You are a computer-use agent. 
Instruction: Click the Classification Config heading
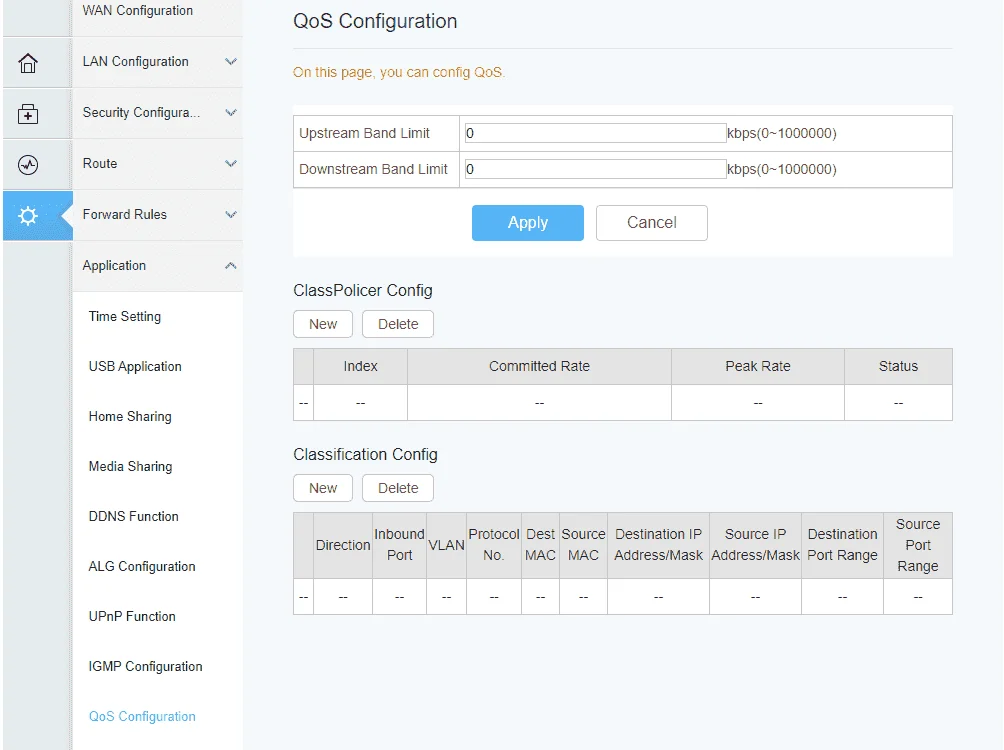tap(365, 455)
